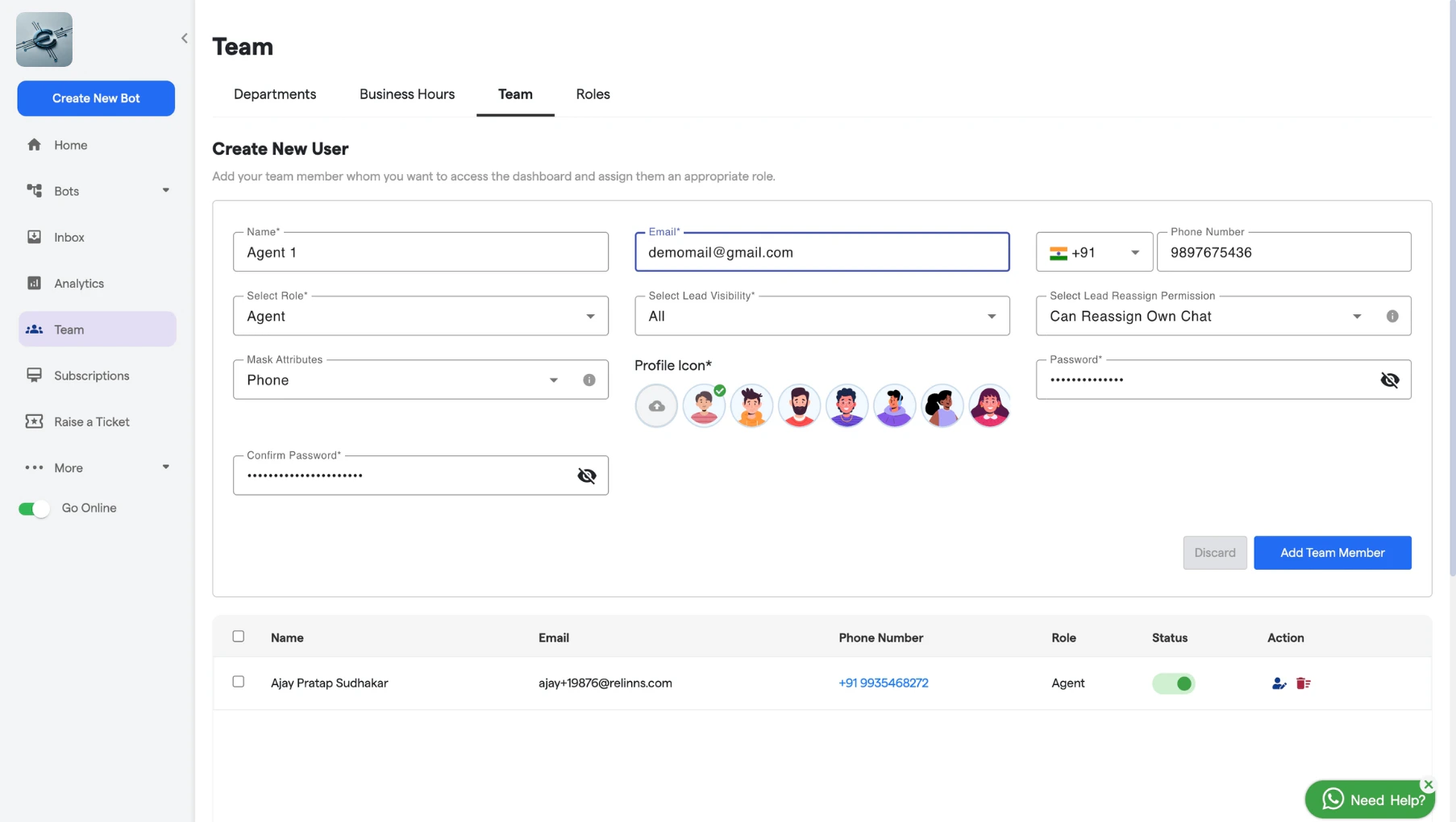The height and width of the screenshot is (822, 1456).
Task: Toggle the Go Online switch
Action: [34, 509]
